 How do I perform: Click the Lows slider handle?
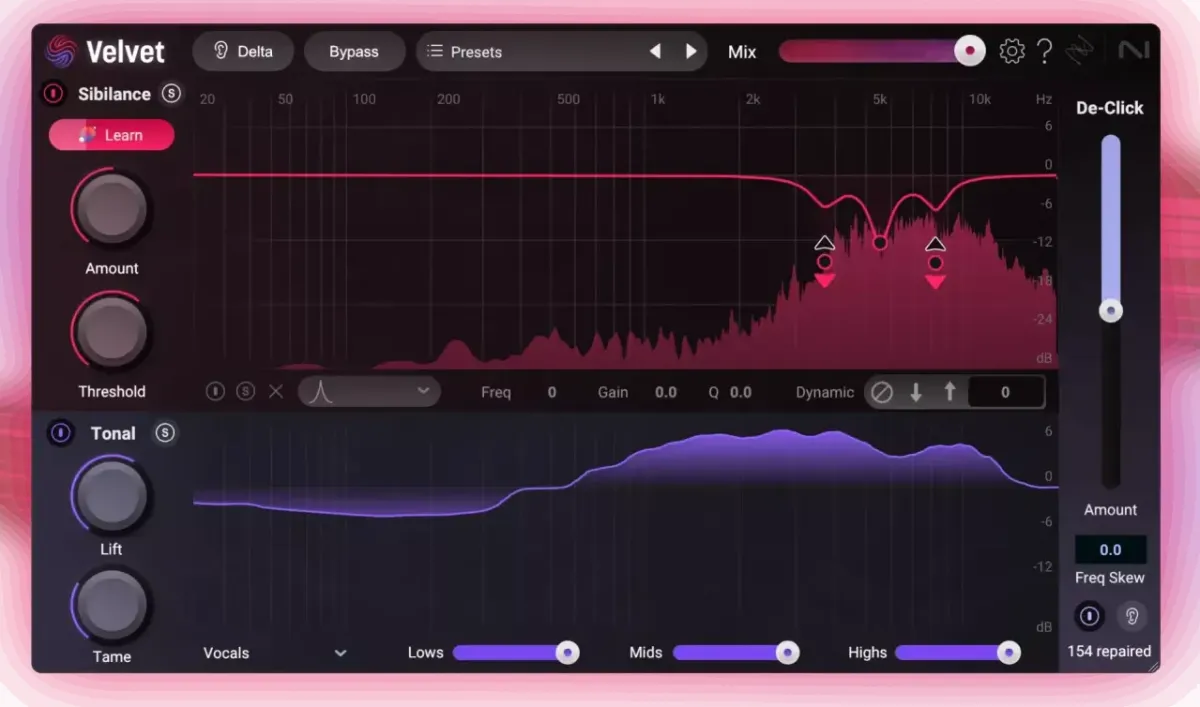coord(567,653)
